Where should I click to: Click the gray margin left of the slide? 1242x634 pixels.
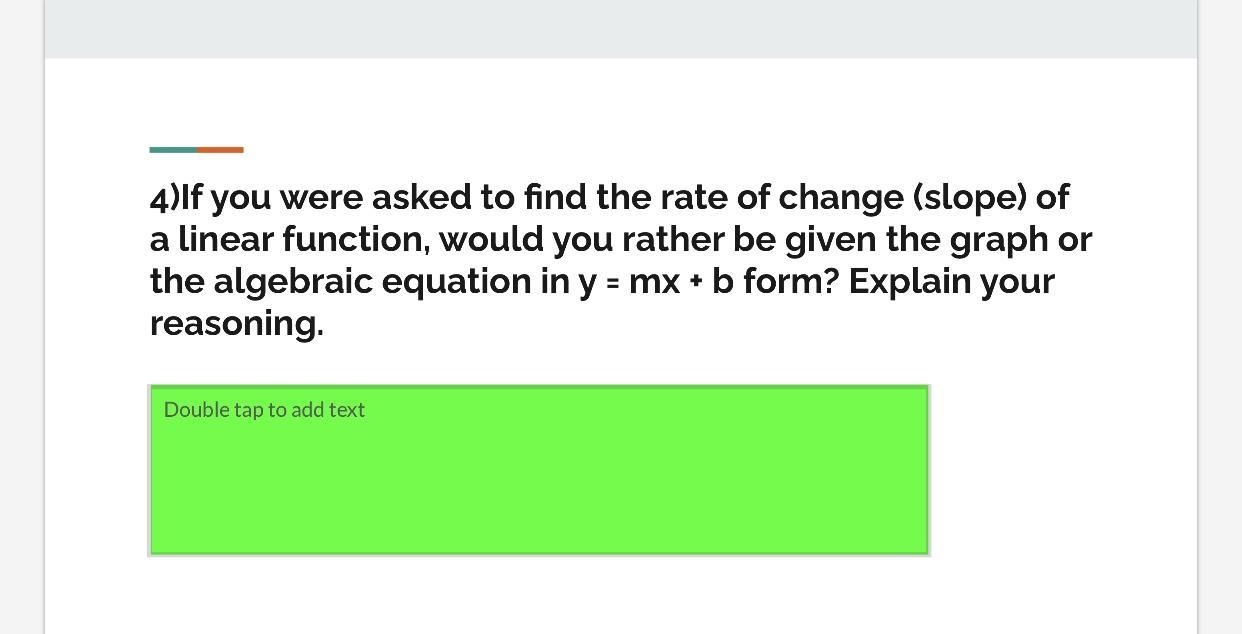[x=21, y=317]
